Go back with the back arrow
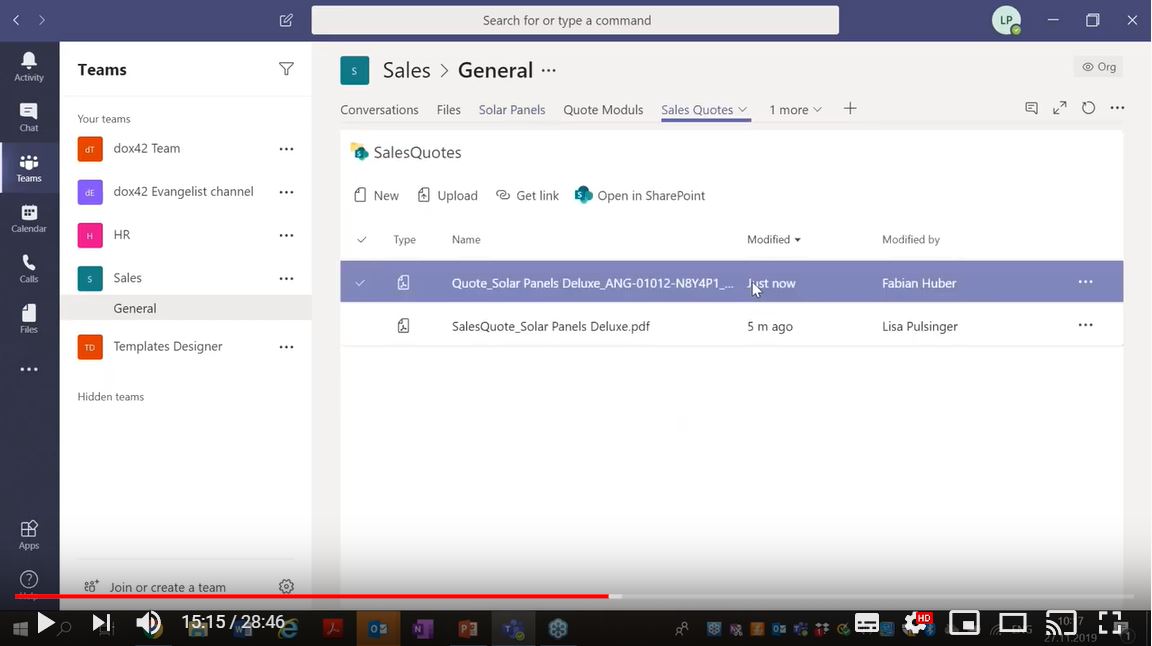Viewport: 1152px width, 646px height. (16, 21)
